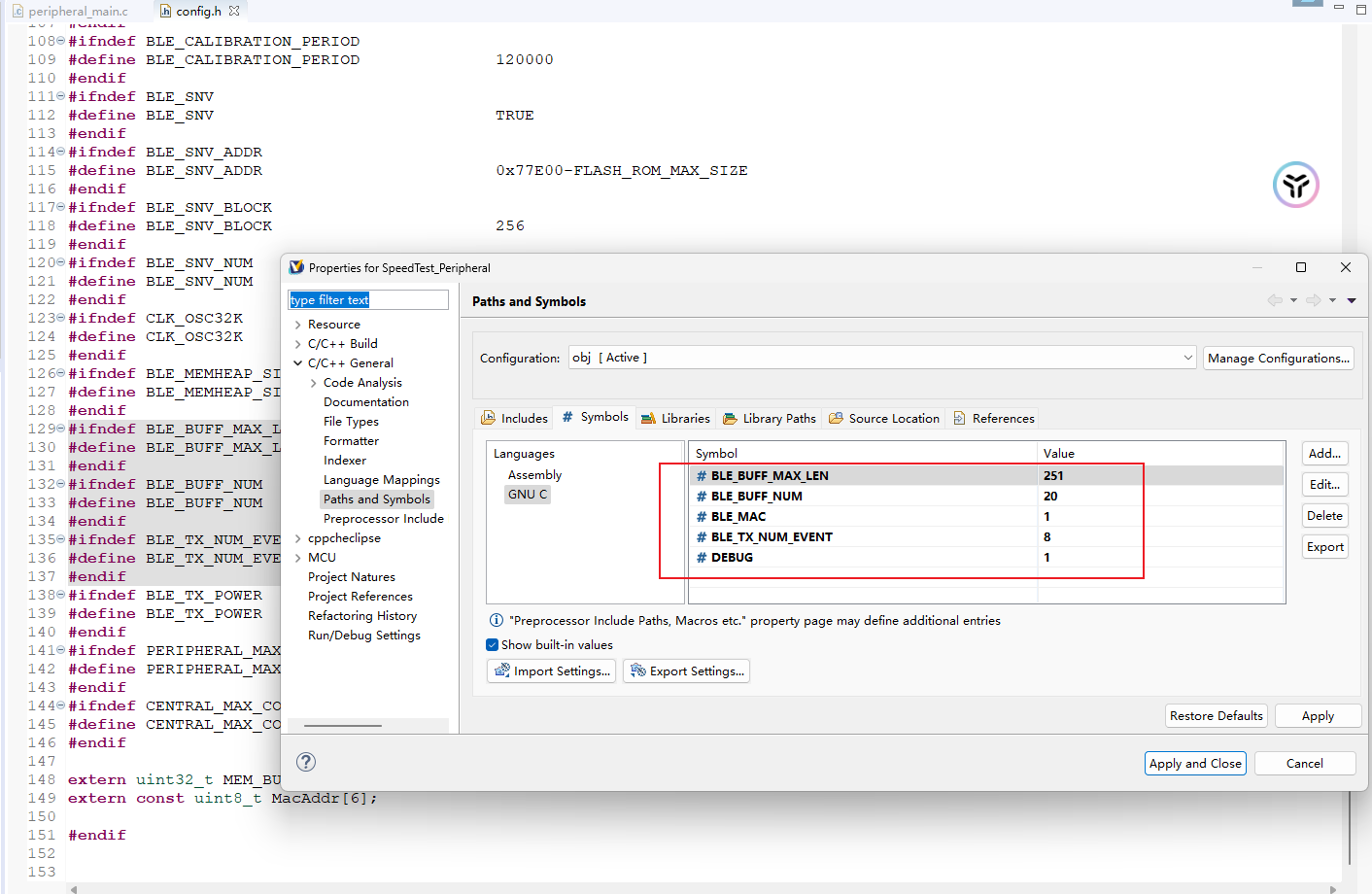Select Assembly in Languages list
Screen dimensions: 1372x894
[x=534, y=474]
